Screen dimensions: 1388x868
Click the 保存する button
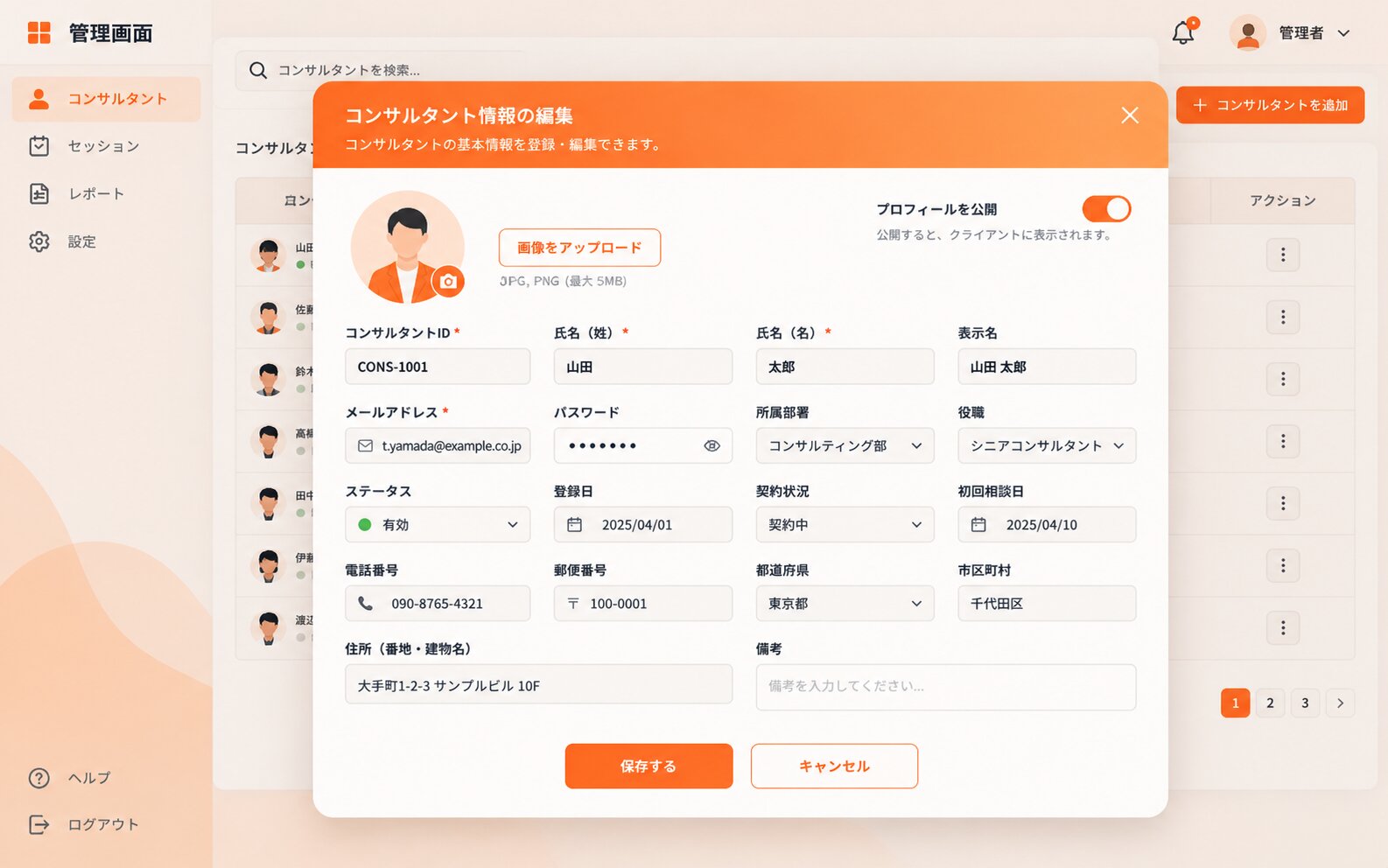tap(648, 766)
